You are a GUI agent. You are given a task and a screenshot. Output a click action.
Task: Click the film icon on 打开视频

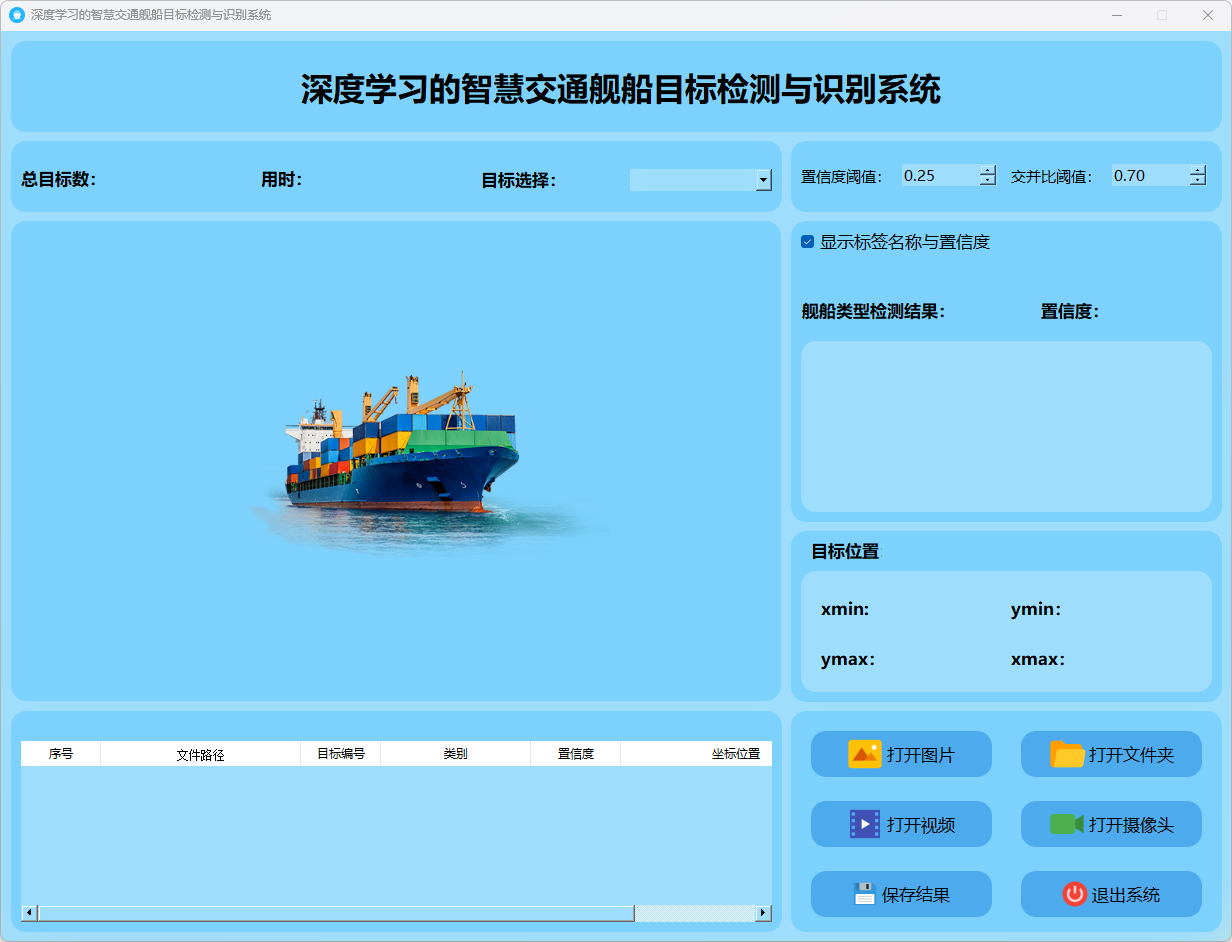coord(864,824)
